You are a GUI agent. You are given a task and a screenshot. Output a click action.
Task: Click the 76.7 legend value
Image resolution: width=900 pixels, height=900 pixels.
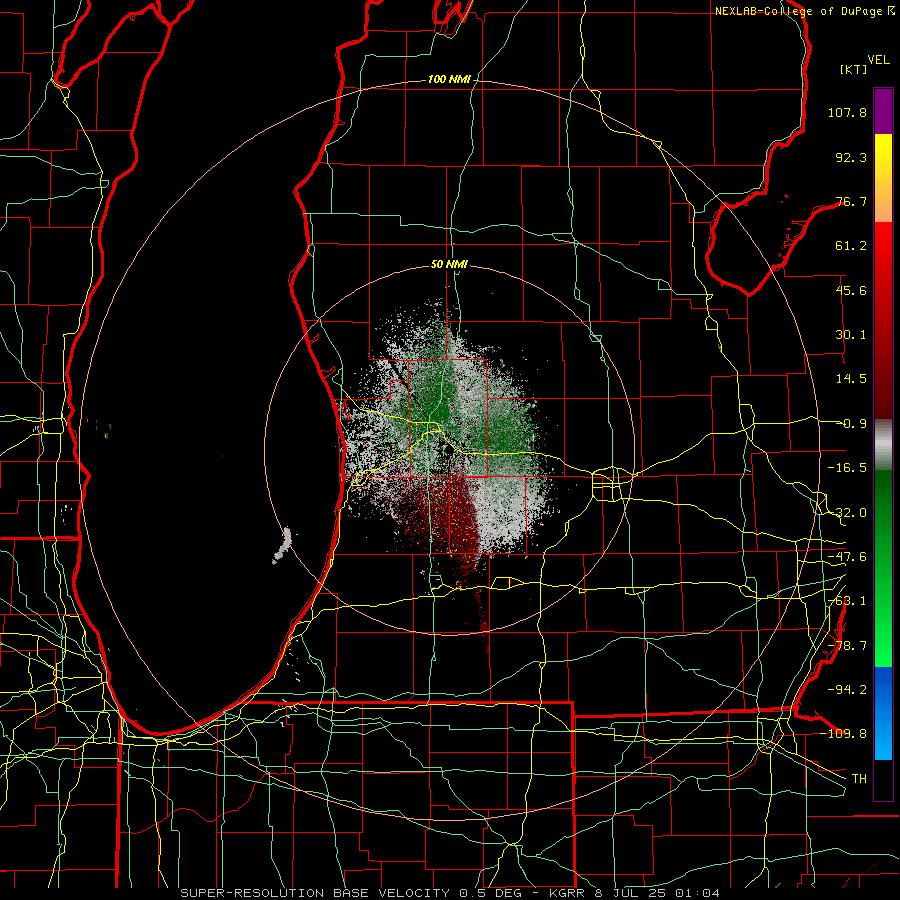click(x=851, y=201)
